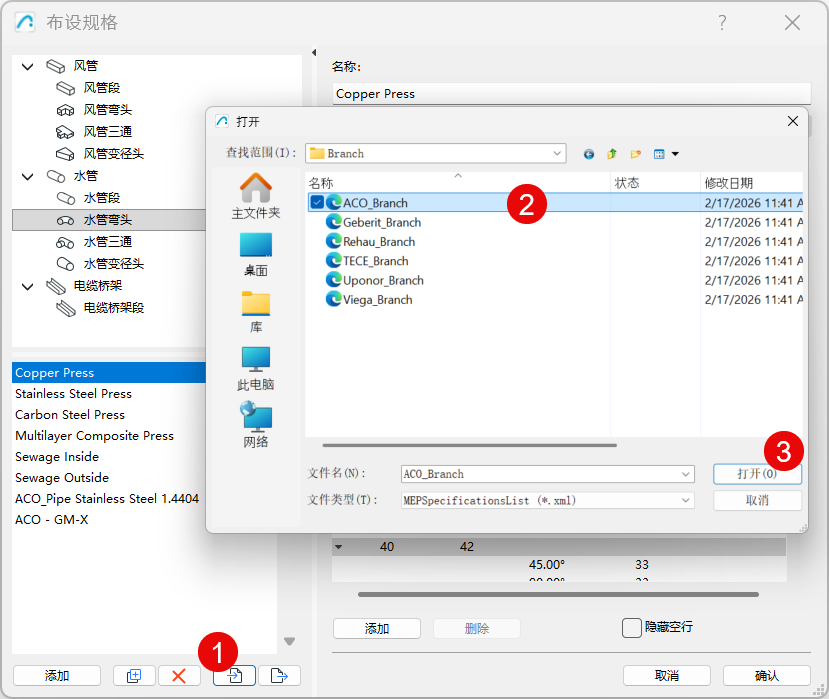Open the view menu icon in Open dialog
This screenshot has width=829, height=699.
click(659, 154)
